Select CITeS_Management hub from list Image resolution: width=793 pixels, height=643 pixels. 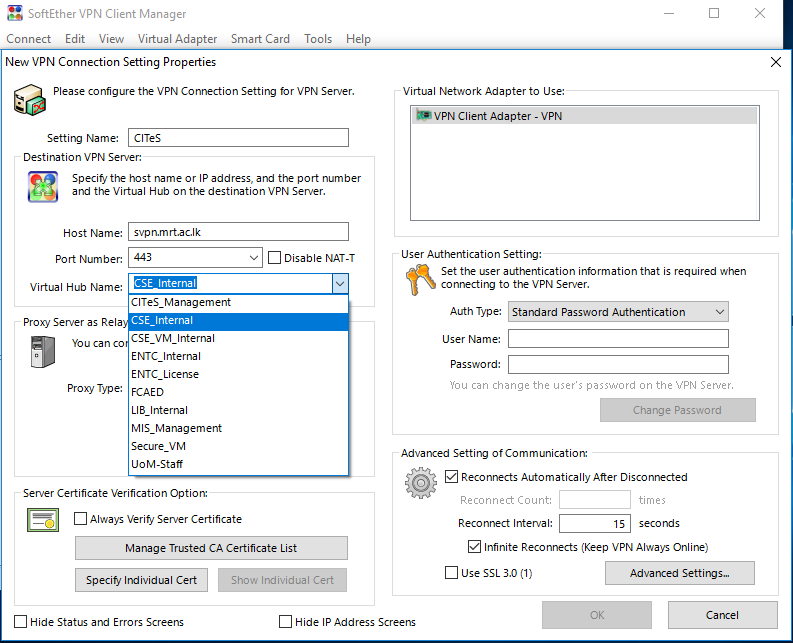(239, 302)
